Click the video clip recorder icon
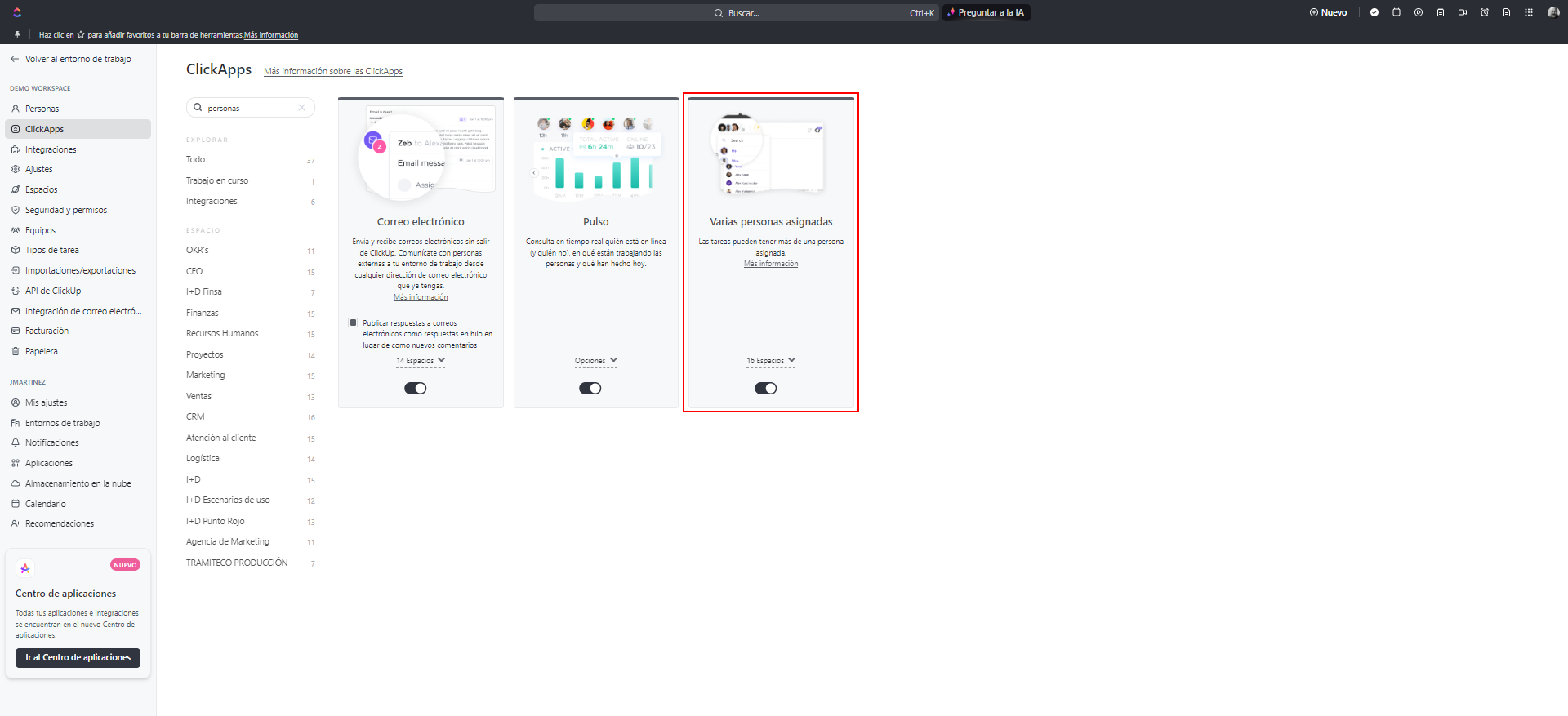 [x=1463, y=12]
